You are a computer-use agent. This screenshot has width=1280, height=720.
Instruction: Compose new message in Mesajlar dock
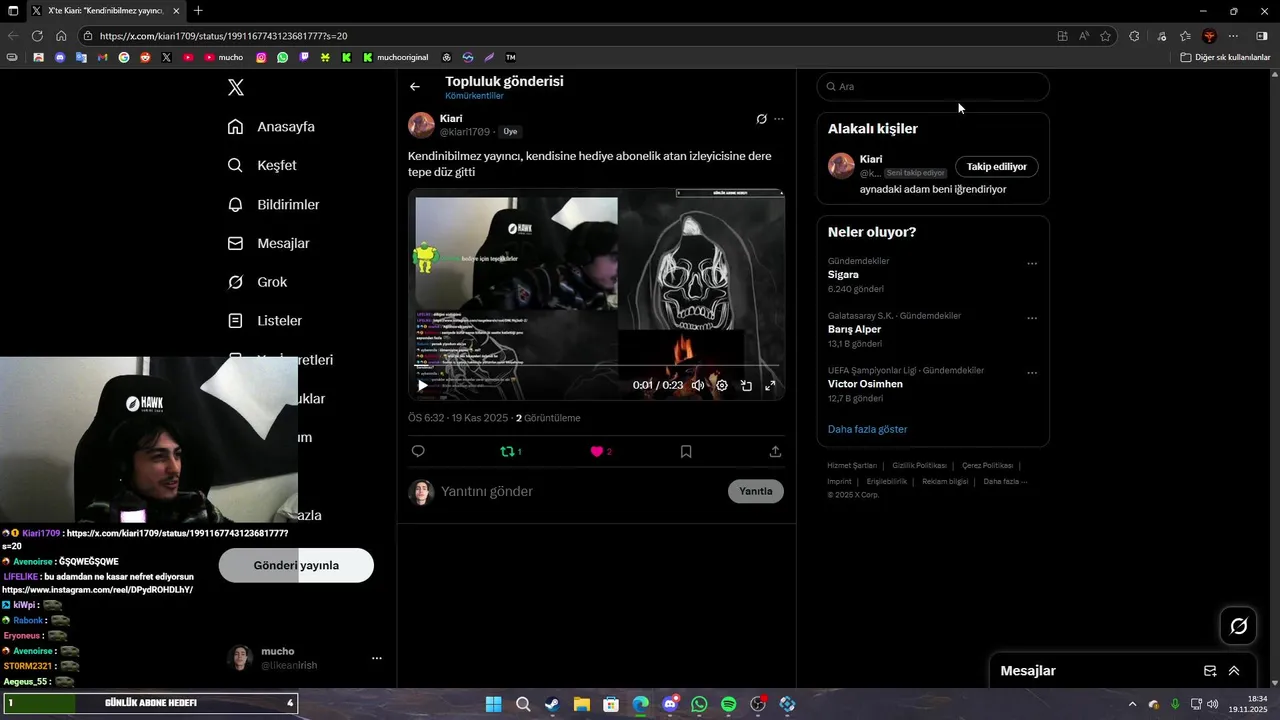point(1210,671)
